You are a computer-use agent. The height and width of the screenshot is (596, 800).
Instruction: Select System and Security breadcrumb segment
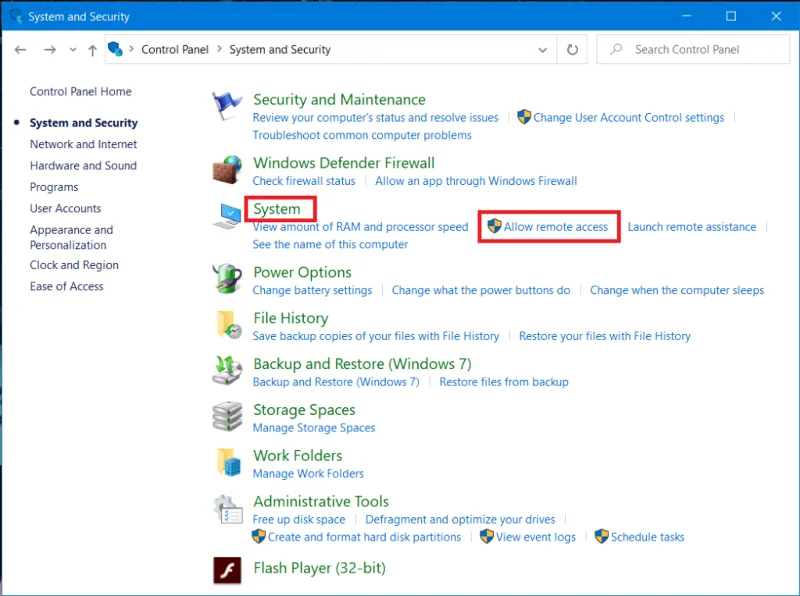point(280,49)
